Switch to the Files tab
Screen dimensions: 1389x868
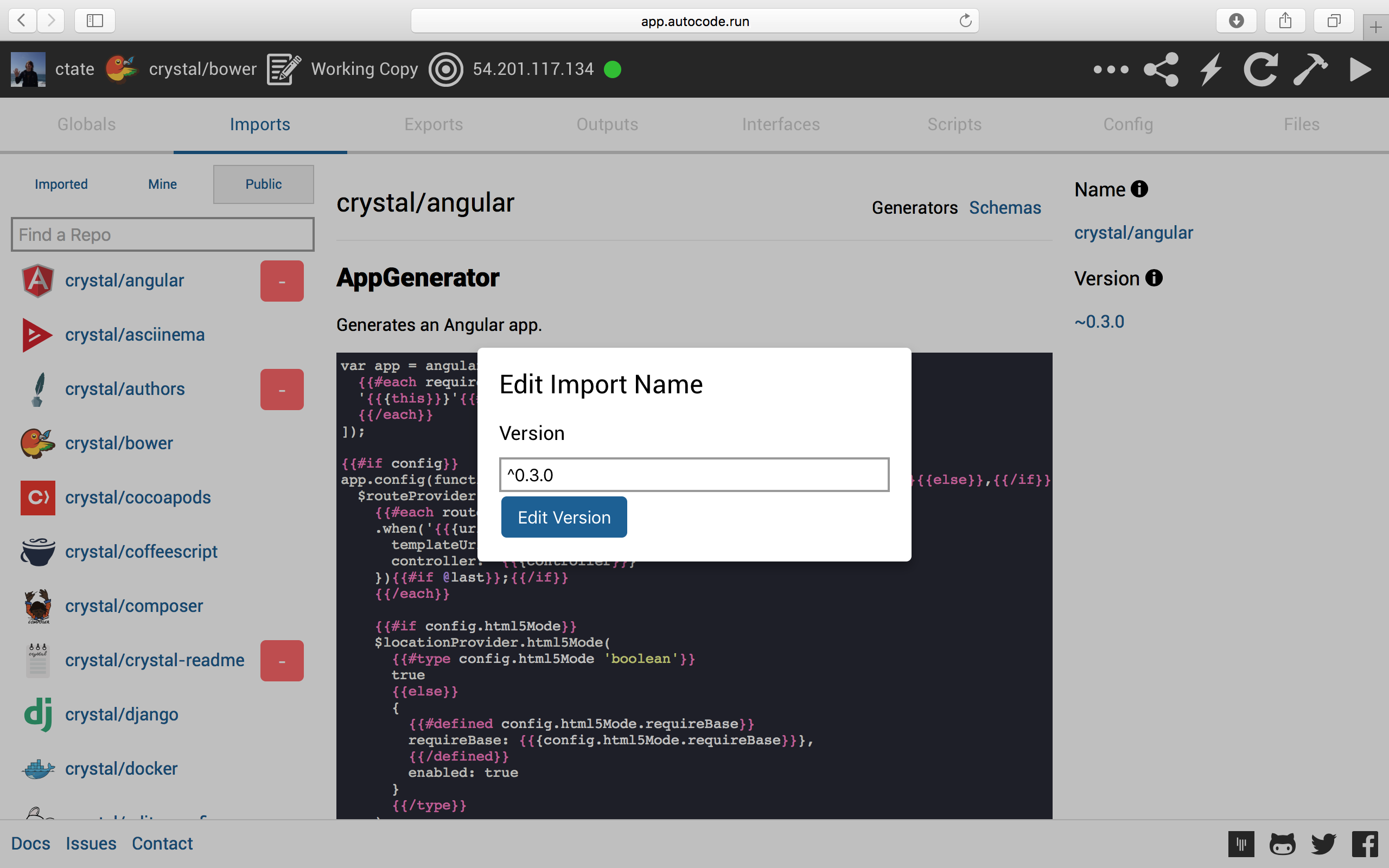tap(1301, 124)
